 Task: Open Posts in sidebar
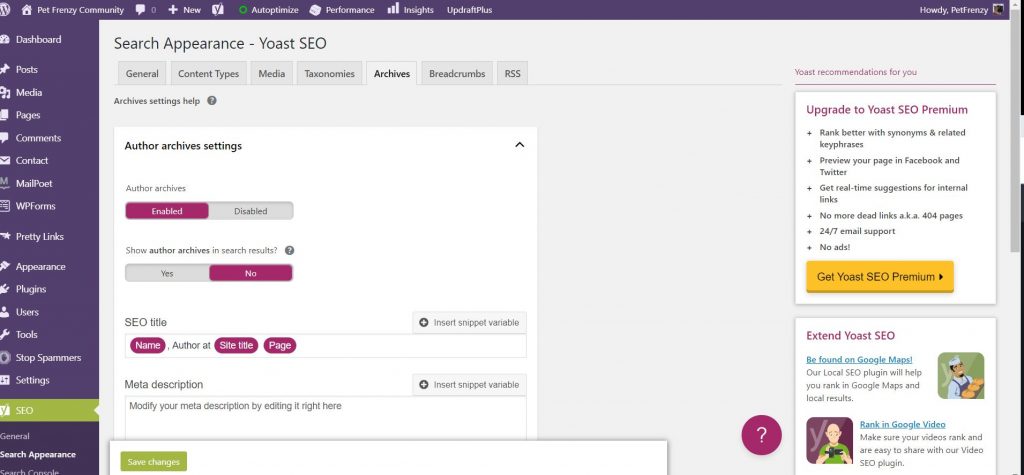point(27,69)
